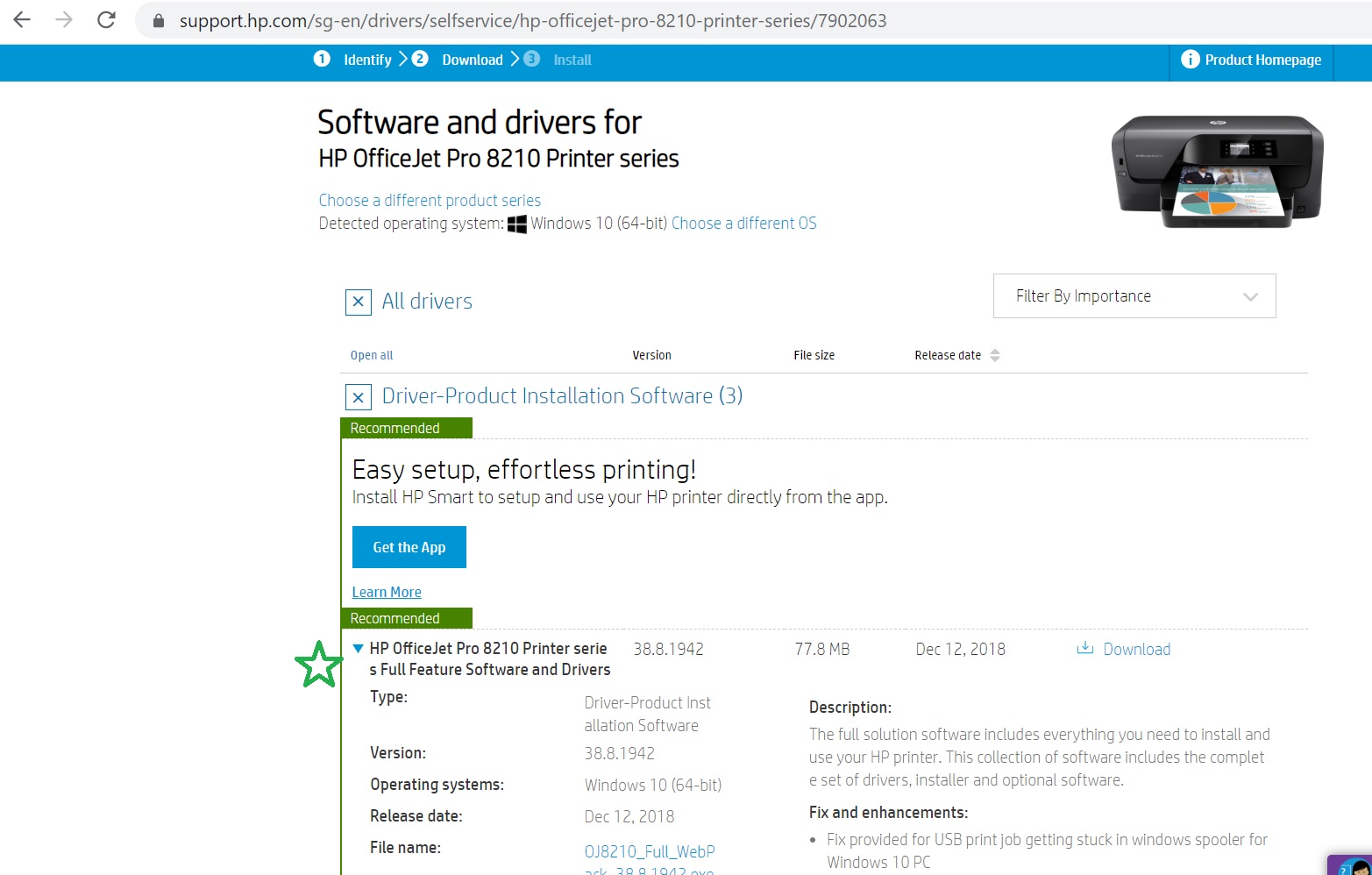Click the padlock site security icon

coord(159,20)
